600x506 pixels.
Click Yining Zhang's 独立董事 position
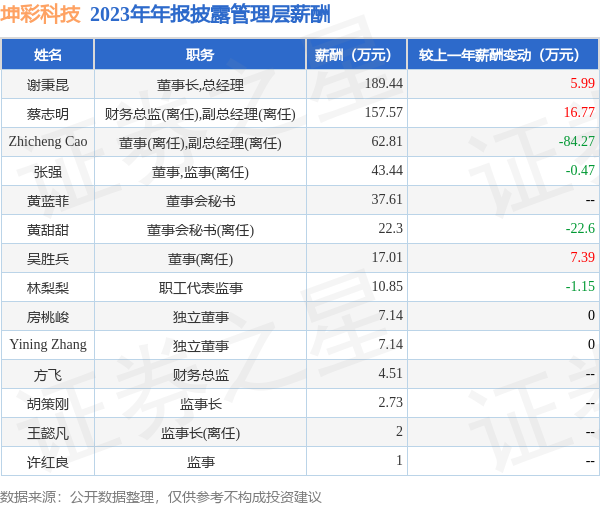[200, 346]
